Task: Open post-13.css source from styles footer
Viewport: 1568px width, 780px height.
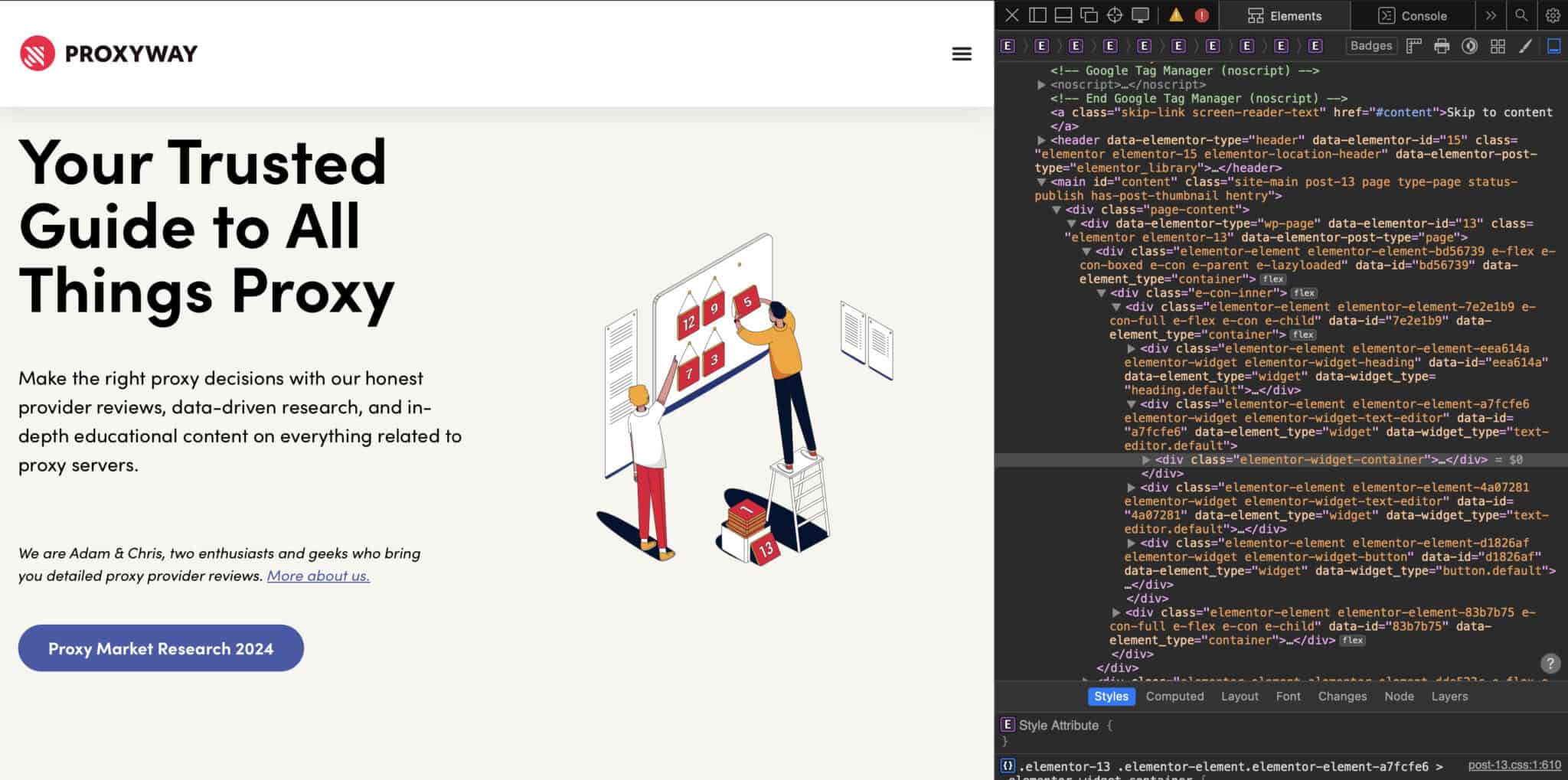Action: click(x=1513, y=764)
